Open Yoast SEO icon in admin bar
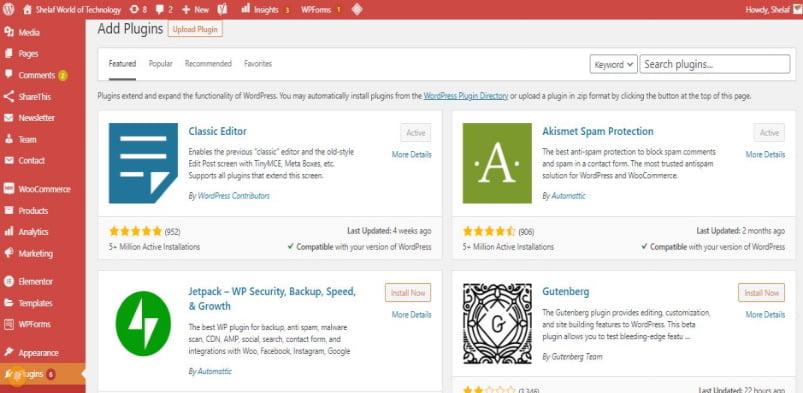This screenshot has width=803, height=393. pos(222,9)
